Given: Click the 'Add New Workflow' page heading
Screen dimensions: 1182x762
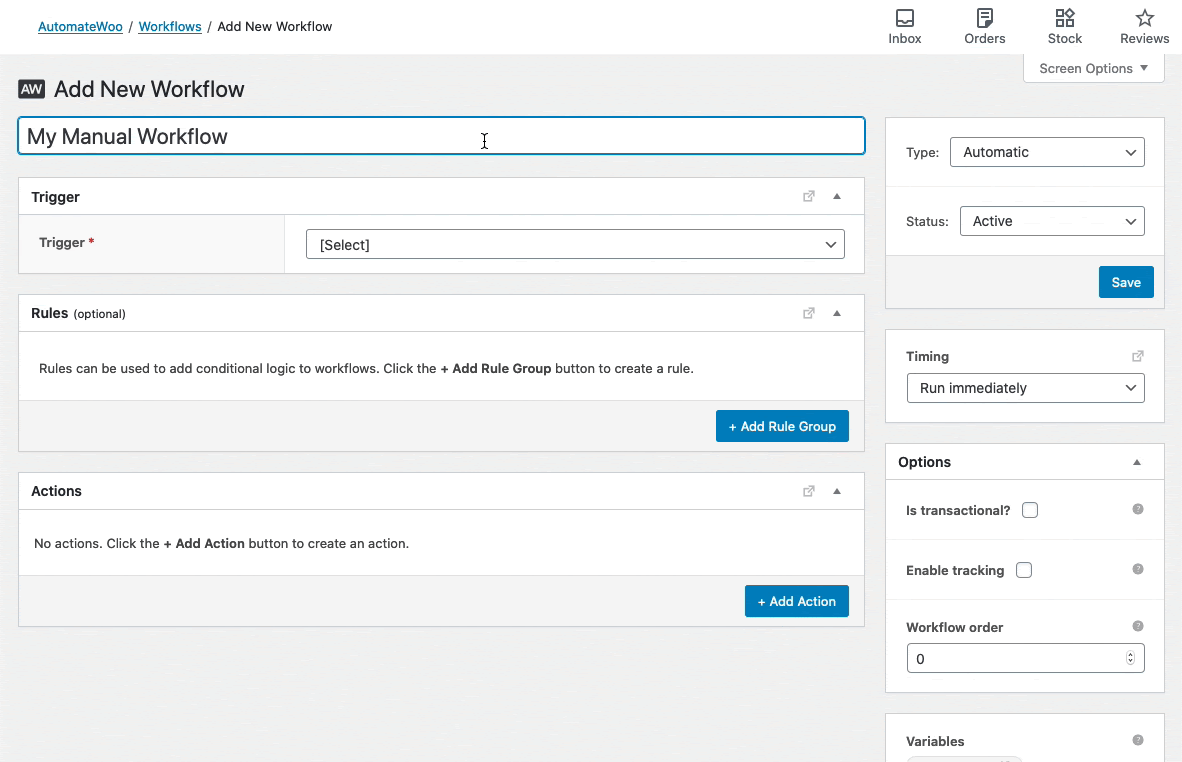Looking at the screenshot, I should (x=149, y=89).
